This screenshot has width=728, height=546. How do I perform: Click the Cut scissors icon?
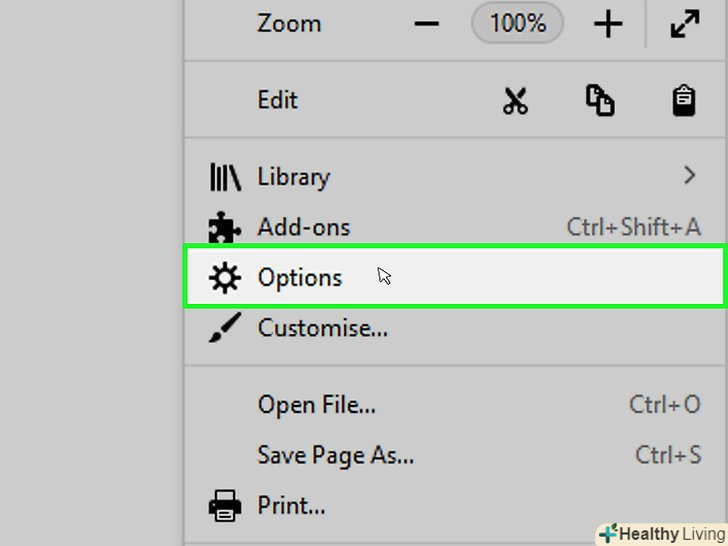(x=515, y=101)
